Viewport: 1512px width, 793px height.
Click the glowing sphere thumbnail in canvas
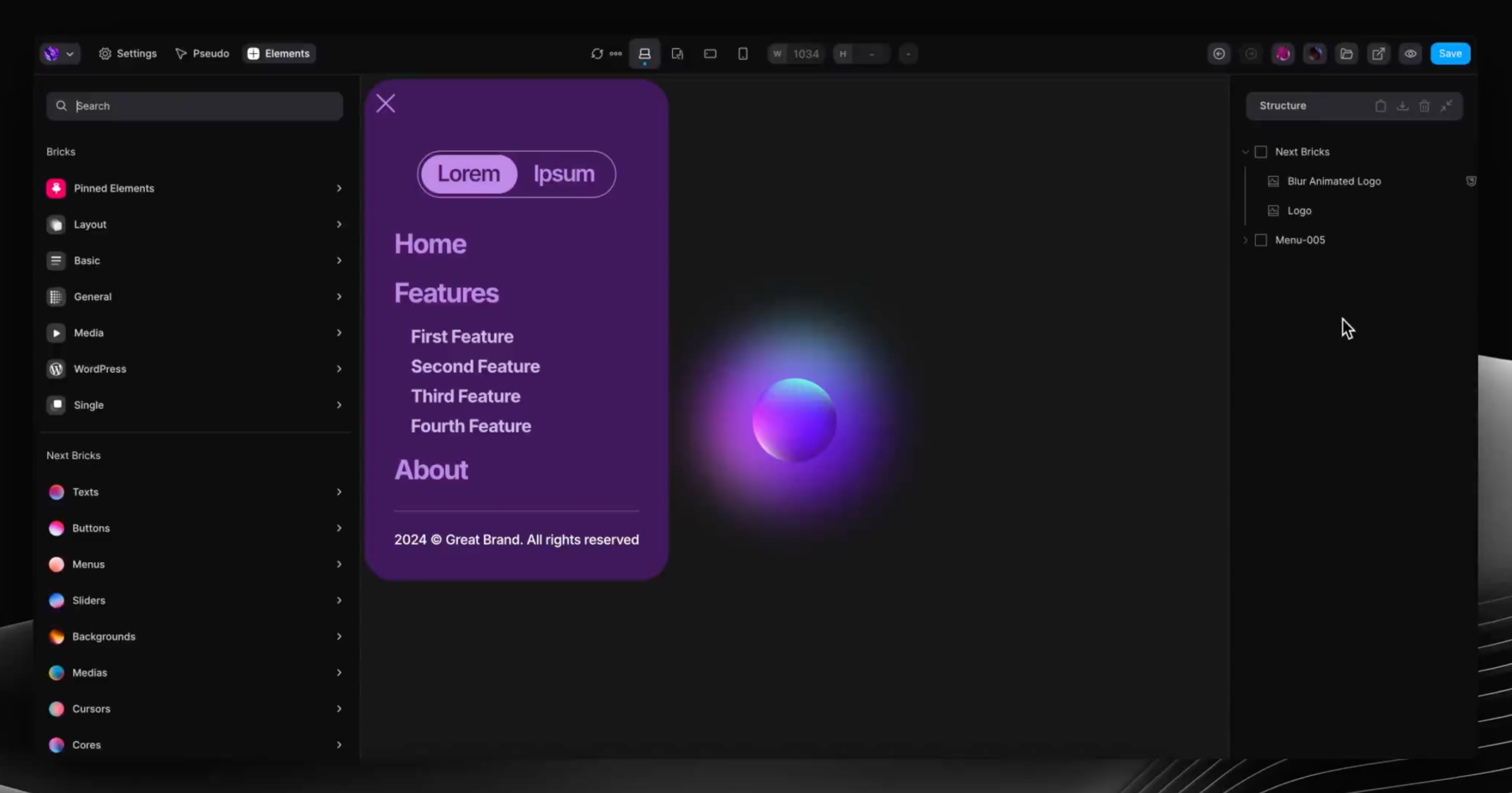click(x=795, y=420)
